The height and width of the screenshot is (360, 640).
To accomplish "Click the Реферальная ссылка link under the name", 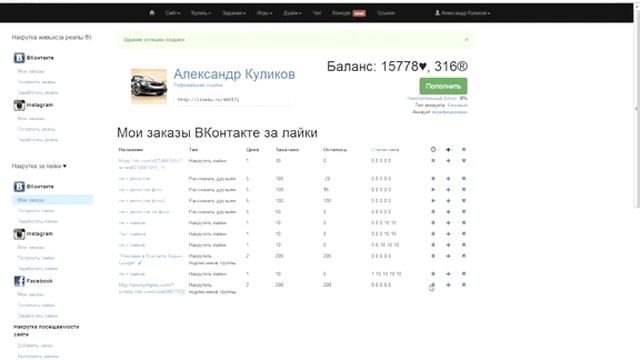I will pos(198,85).
